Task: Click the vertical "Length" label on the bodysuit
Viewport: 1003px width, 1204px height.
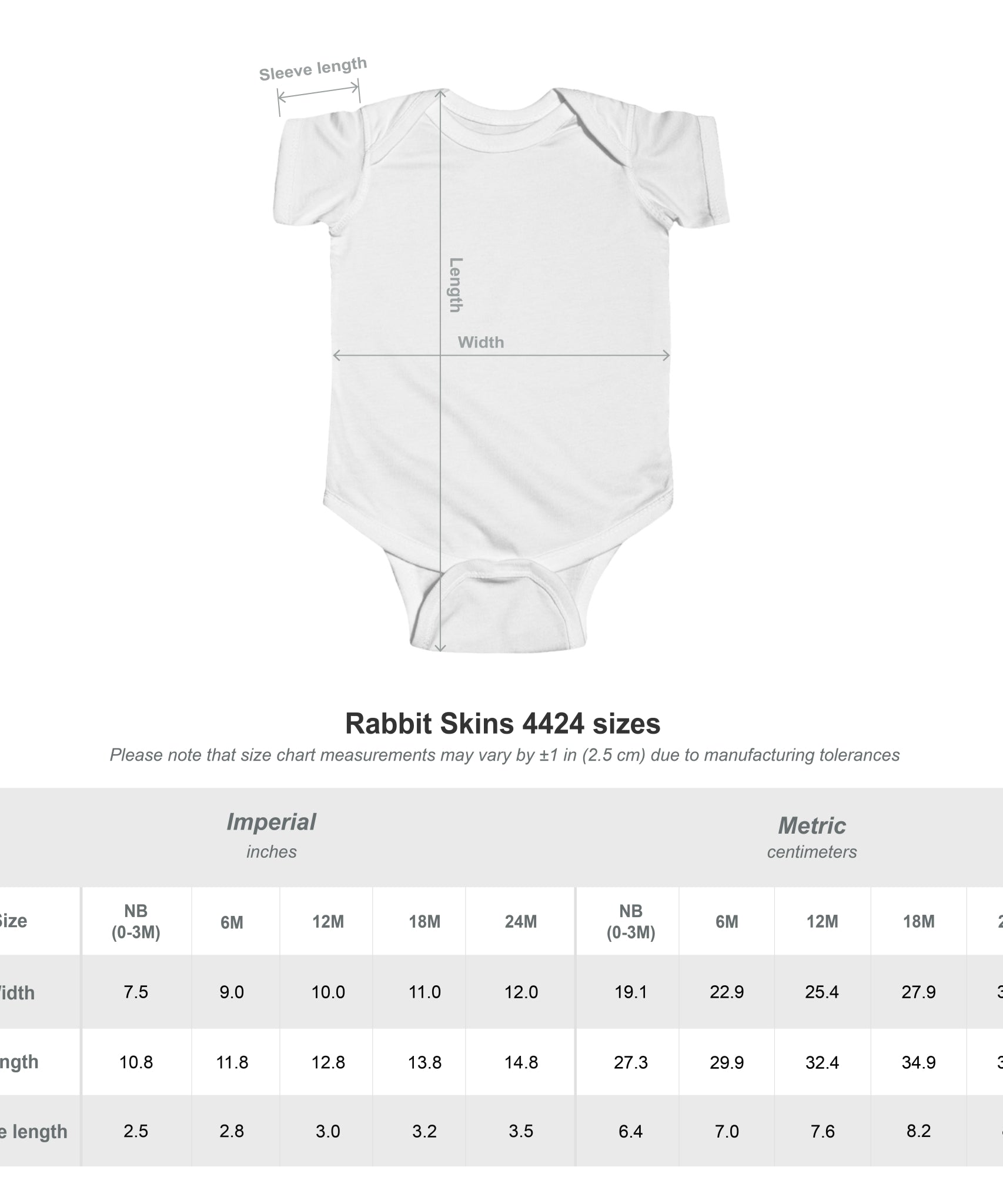Action: point(456,285)
